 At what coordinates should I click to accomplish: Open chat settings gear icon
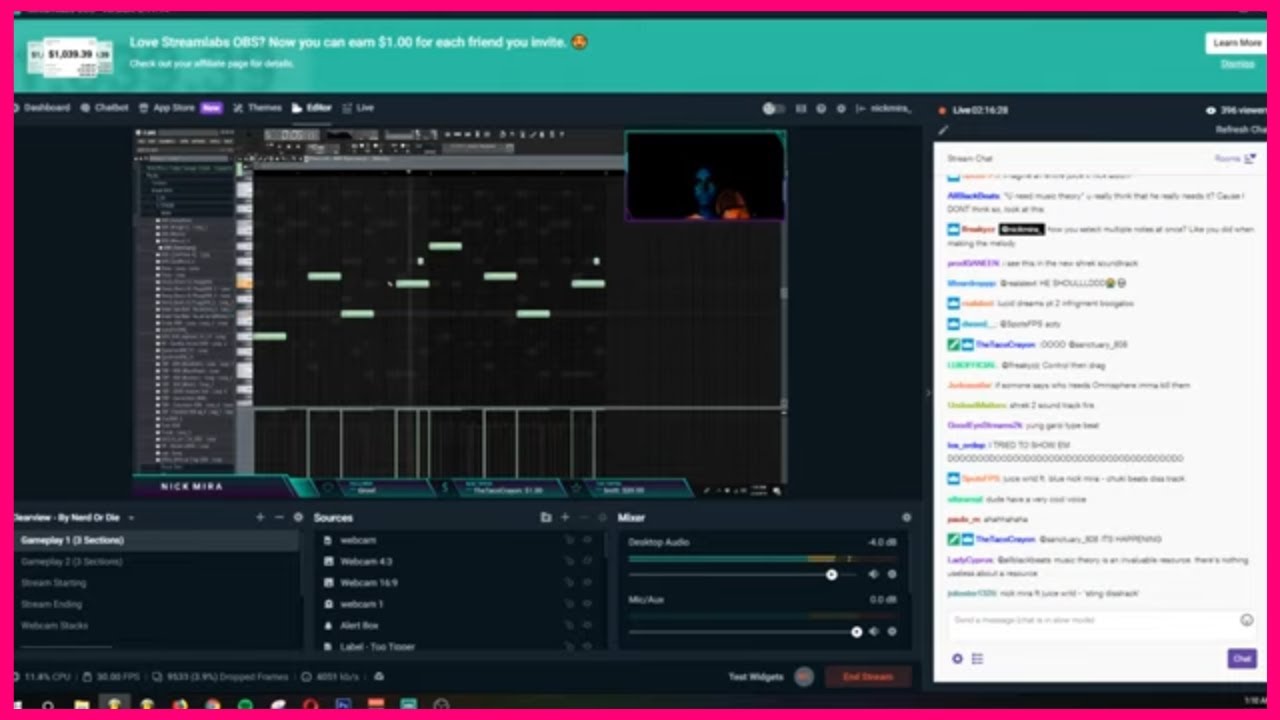[957, 658]
